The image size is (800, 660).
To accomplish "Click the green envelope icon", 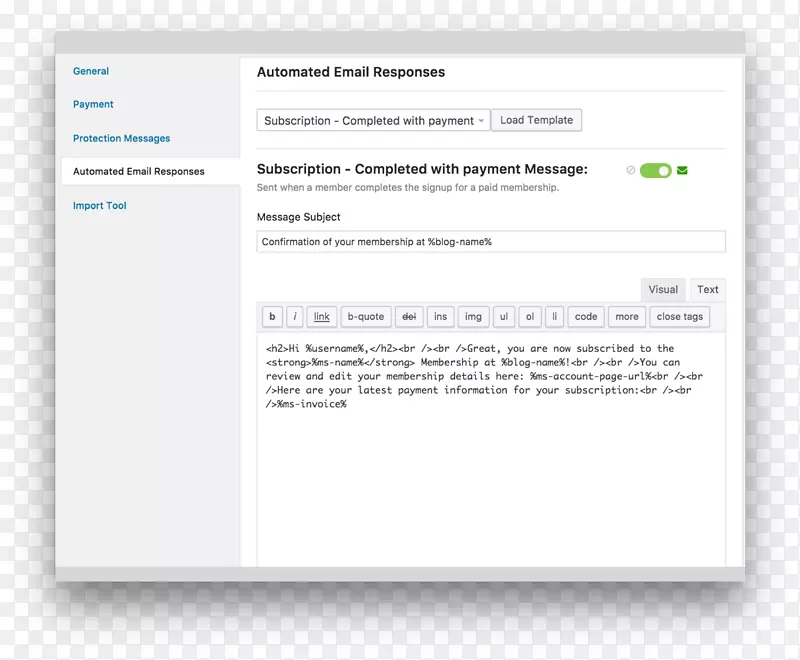I will point(682,171).
